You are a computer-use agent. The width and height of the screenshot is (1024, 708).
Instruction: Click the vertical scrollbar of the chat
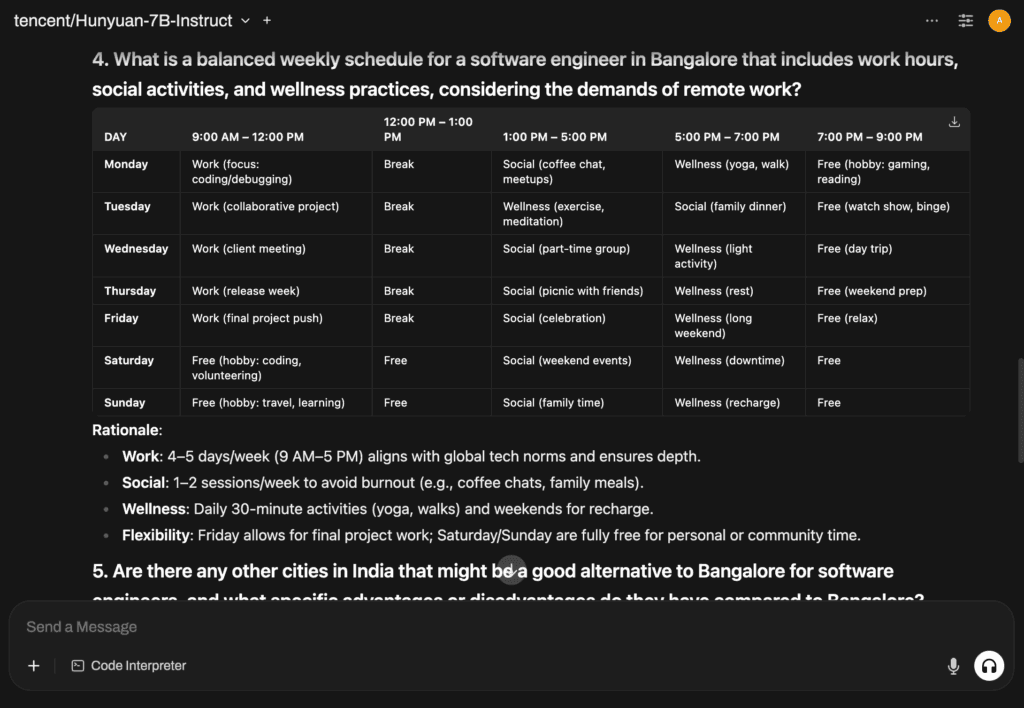pos(1020,410)
